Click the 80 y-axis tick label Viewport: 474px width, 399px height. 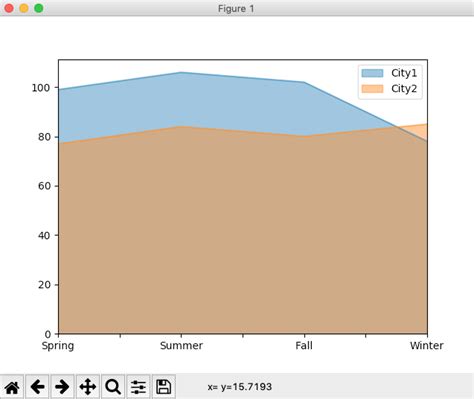[44, 137]
